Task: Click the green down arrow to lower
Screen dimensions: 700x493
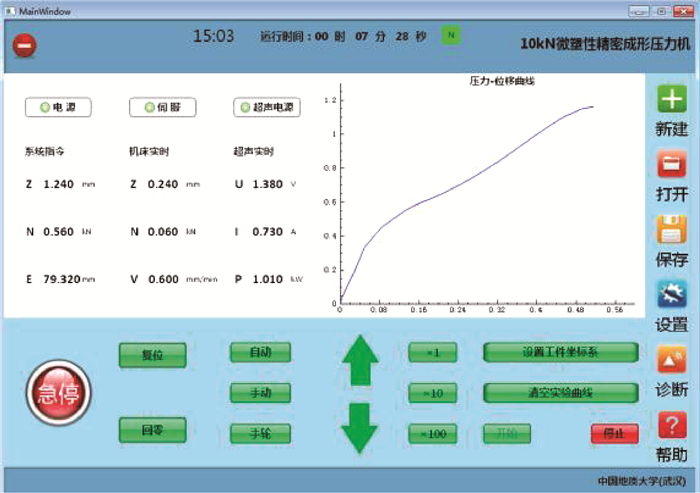Action: point(360,424)
